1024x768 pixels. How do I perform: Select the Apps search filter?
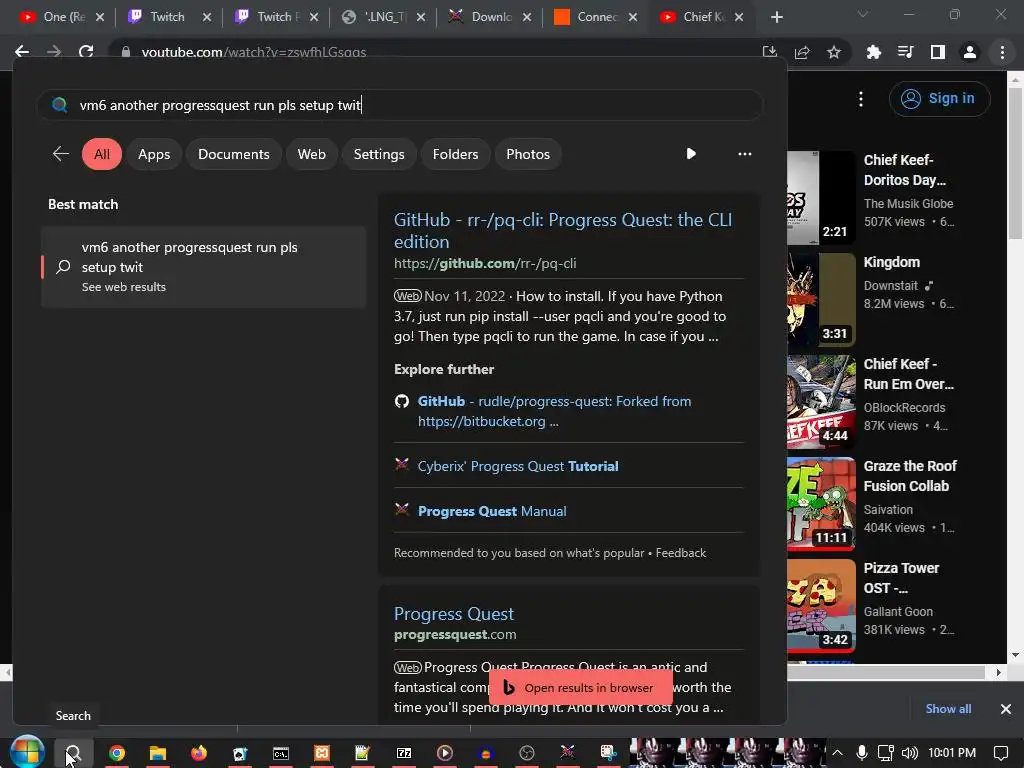(154, 154)
